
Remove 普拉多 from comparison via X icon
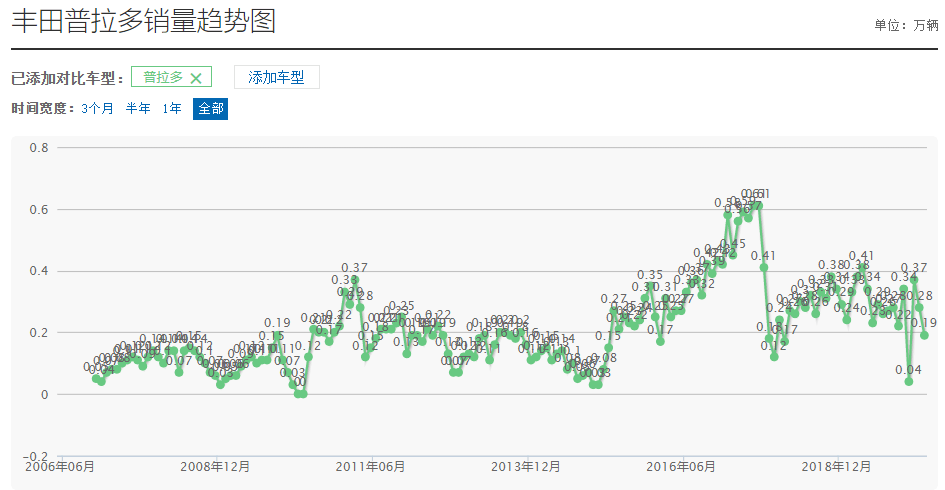click(196, 78)
